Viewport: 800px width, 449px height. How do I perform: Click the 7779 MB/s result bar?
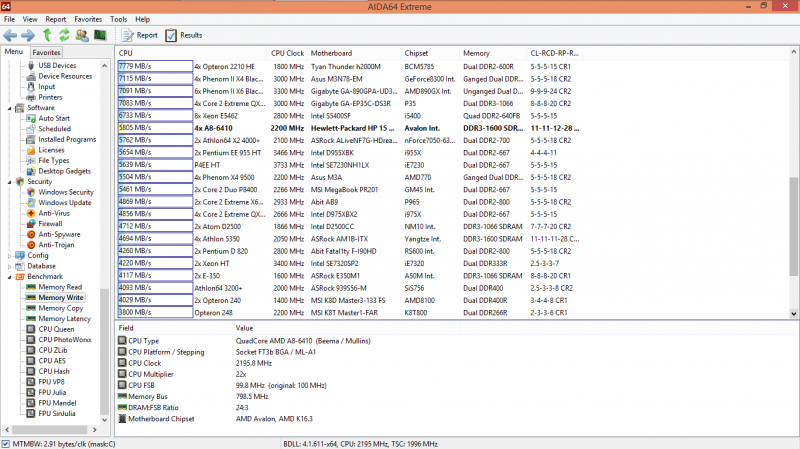click(155, 66)
